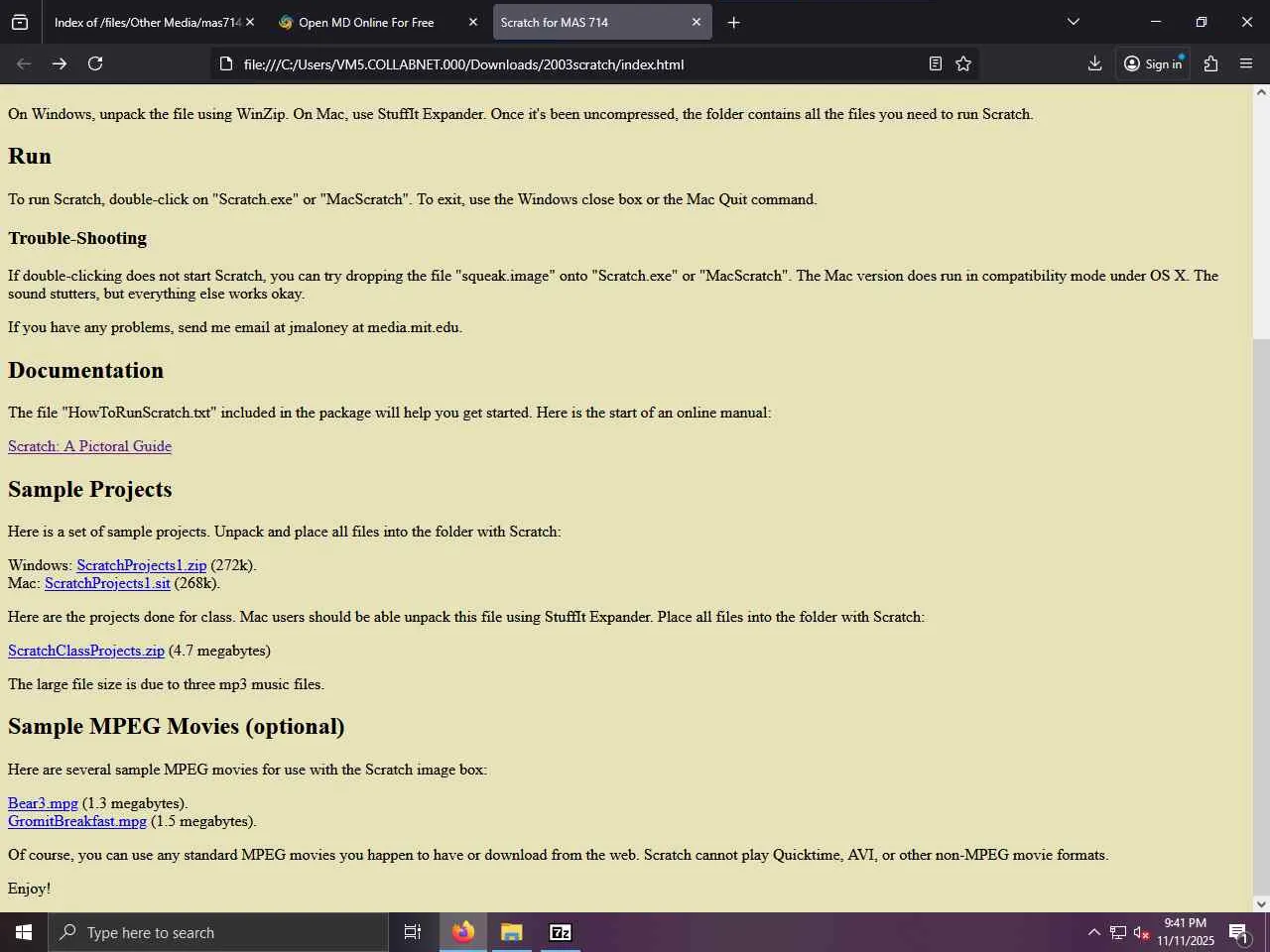Open a new browser tab

point(733,22)
